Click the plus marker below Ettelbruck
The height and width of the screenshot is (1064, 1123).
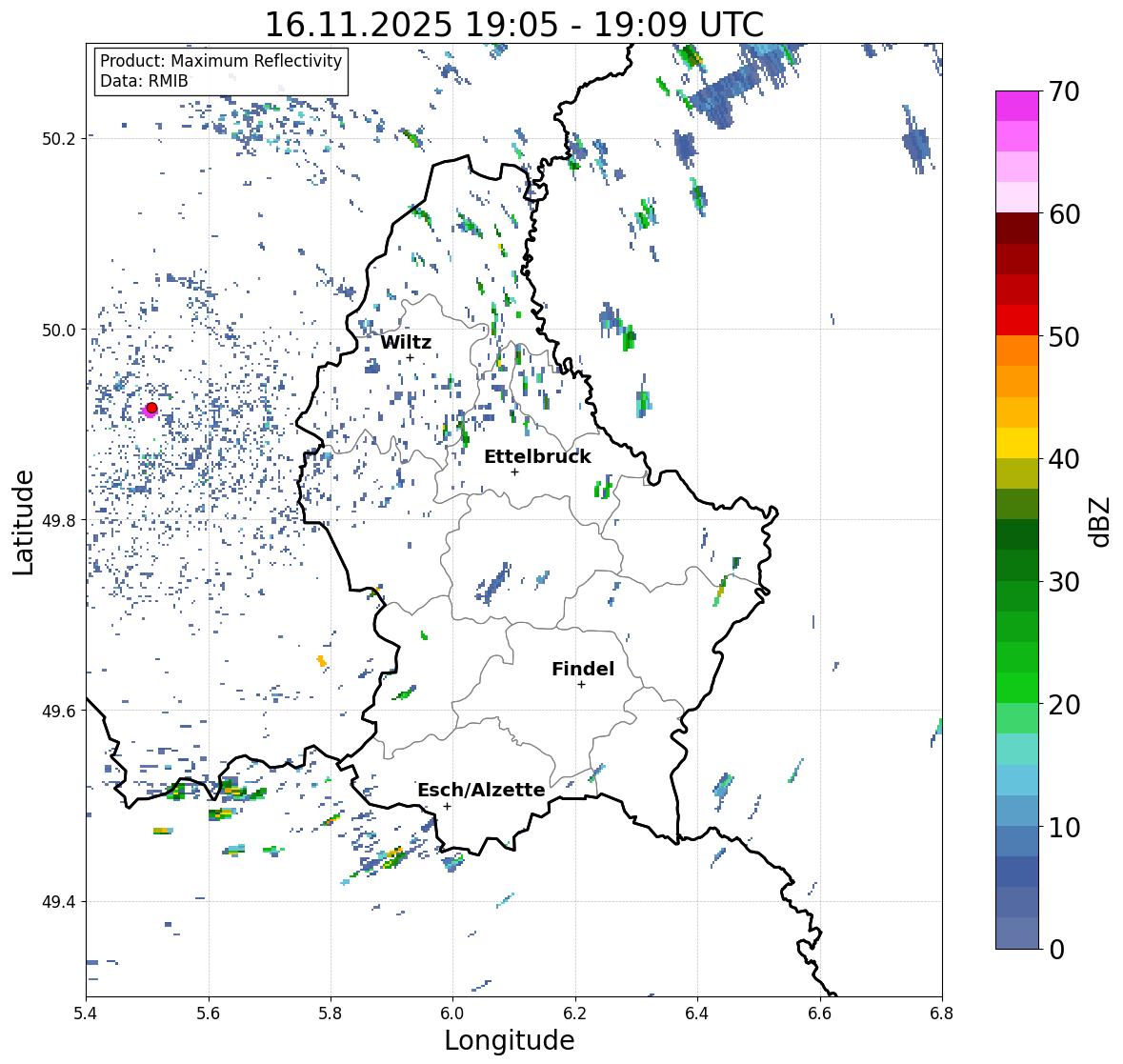point(514,472)
